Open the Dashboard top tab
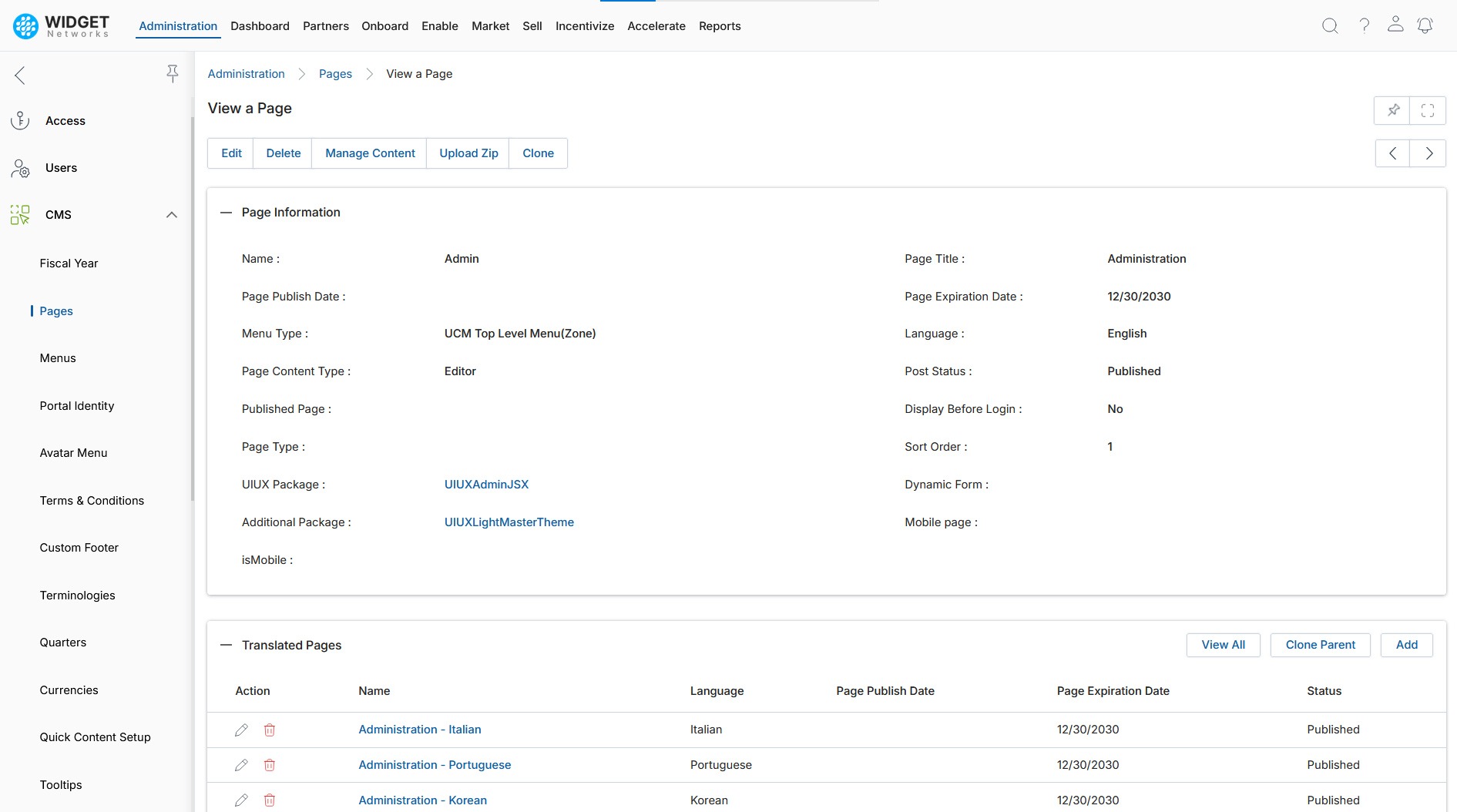 coord(260,26)
